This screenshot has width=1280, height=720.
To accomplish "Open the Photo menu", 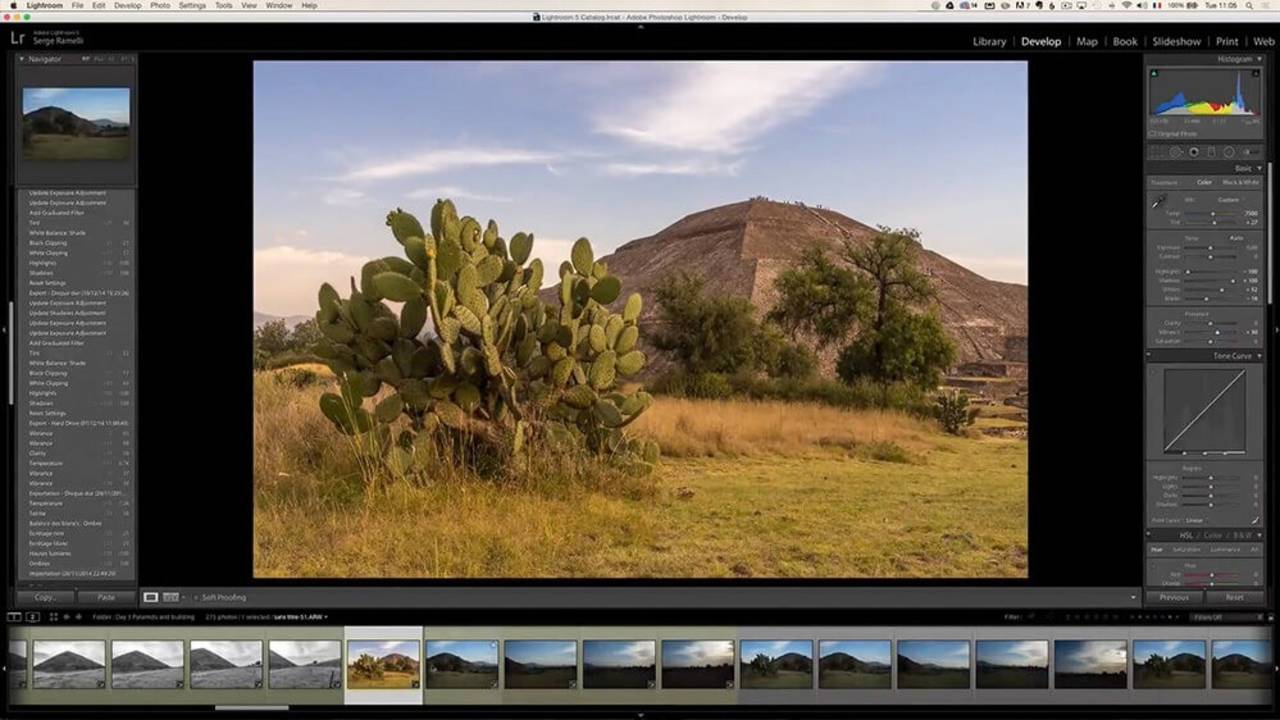I will point(160,5).
